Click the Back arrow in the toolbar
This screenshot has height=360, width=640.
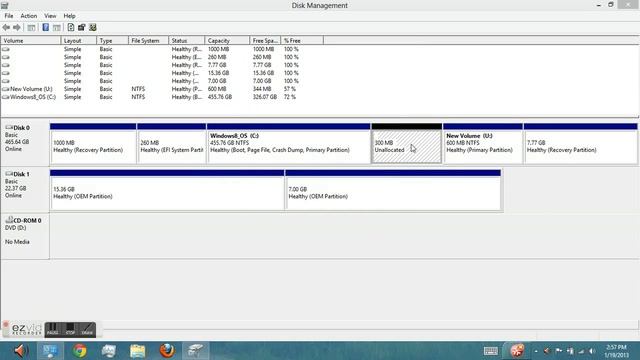tap(6, 28)
